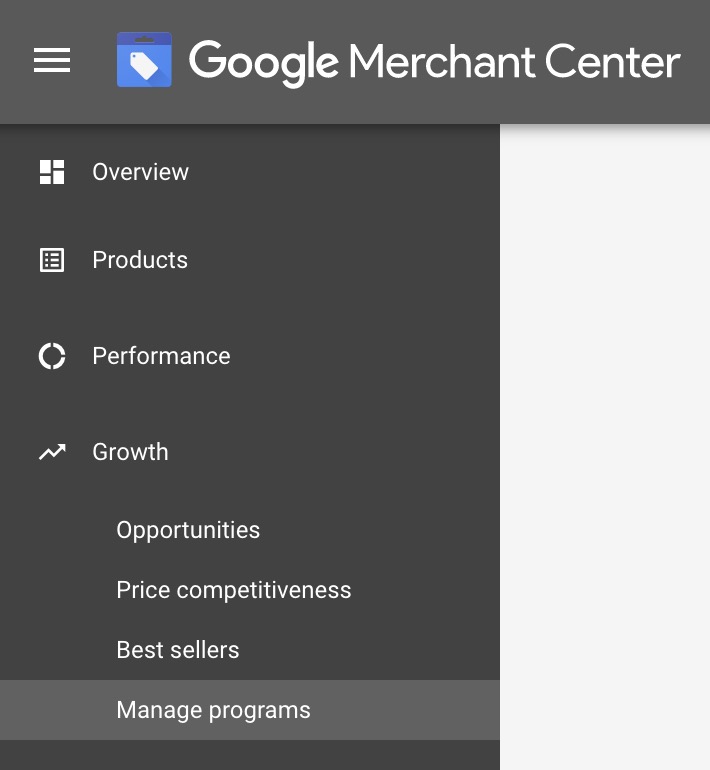
Task: Click the Performance donut chart icon
Action: (52, 356)
